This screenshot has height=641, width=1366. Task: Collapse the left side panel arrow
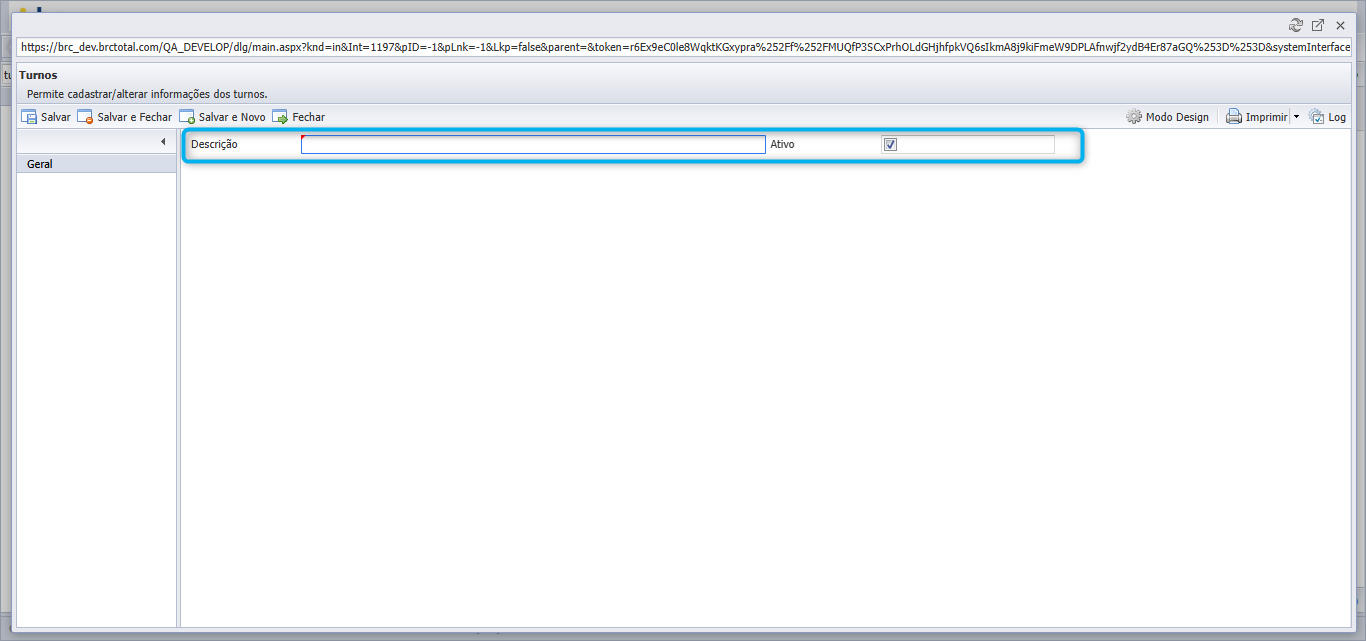162,142
